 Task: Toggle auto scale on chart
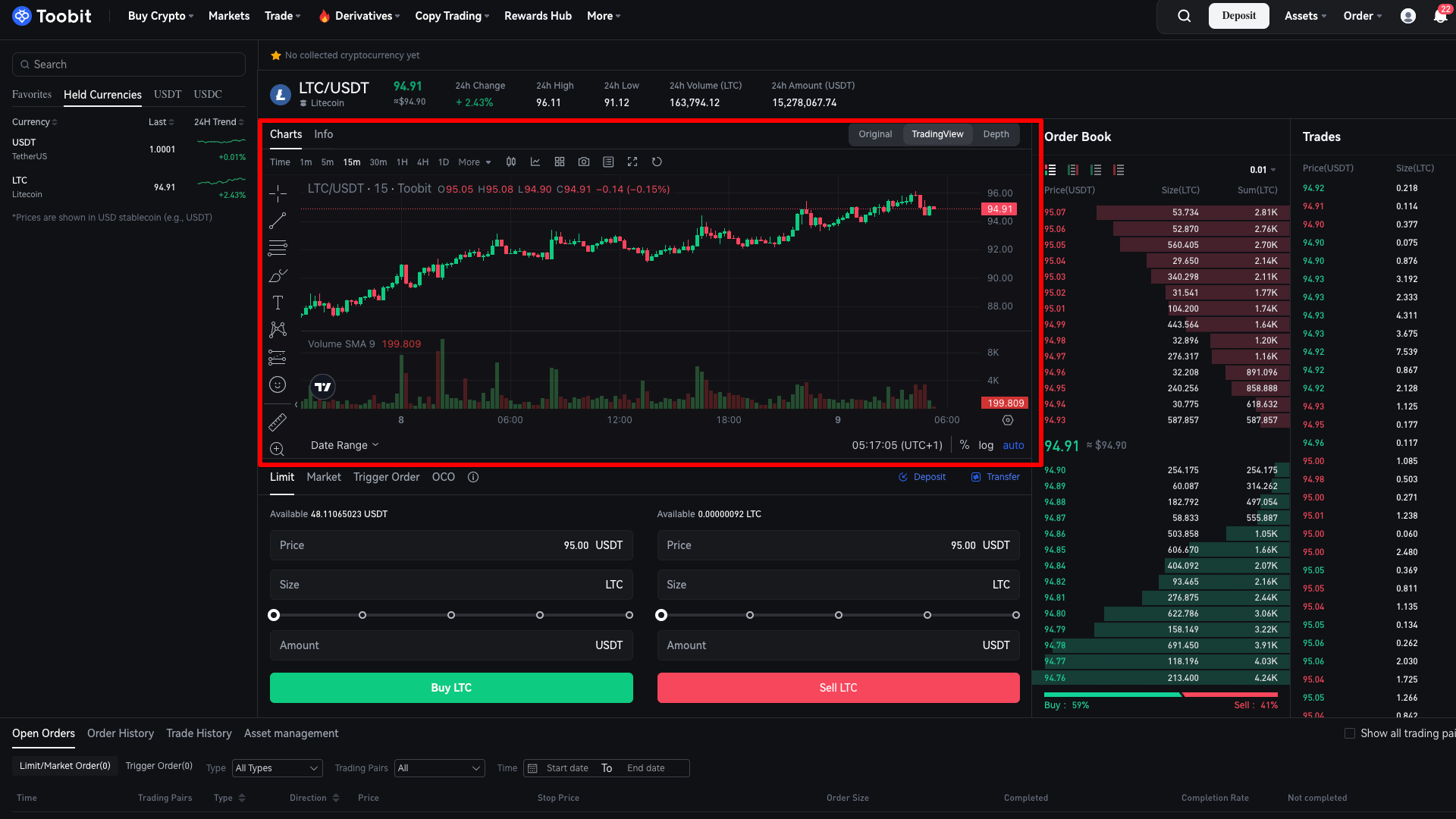1013,445
